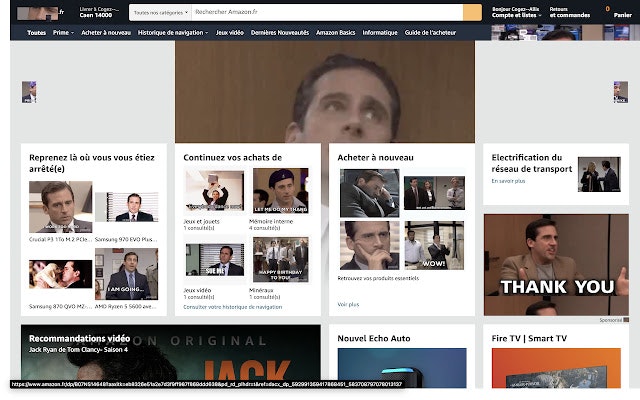Open the Jack Ryan video recommendation banner
Image resolution: width=640 pixels, height=400 pixels.
pos(171,356)
